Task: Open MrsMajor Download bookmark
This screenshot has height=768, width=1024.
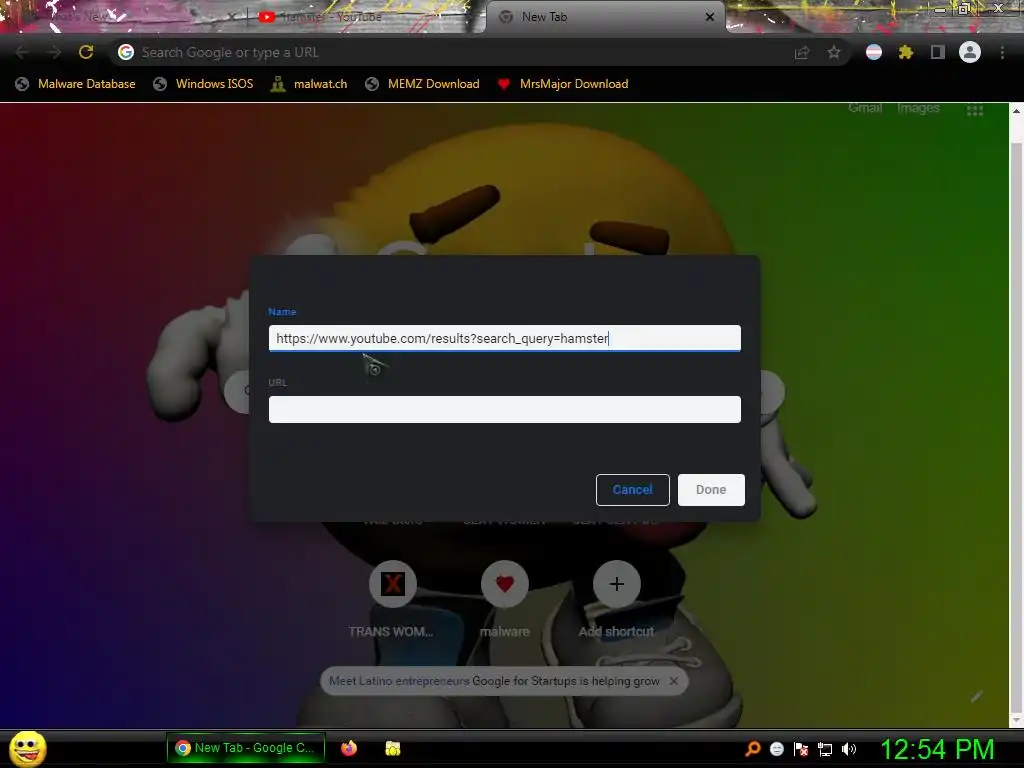Action: (x=563, y=84)
